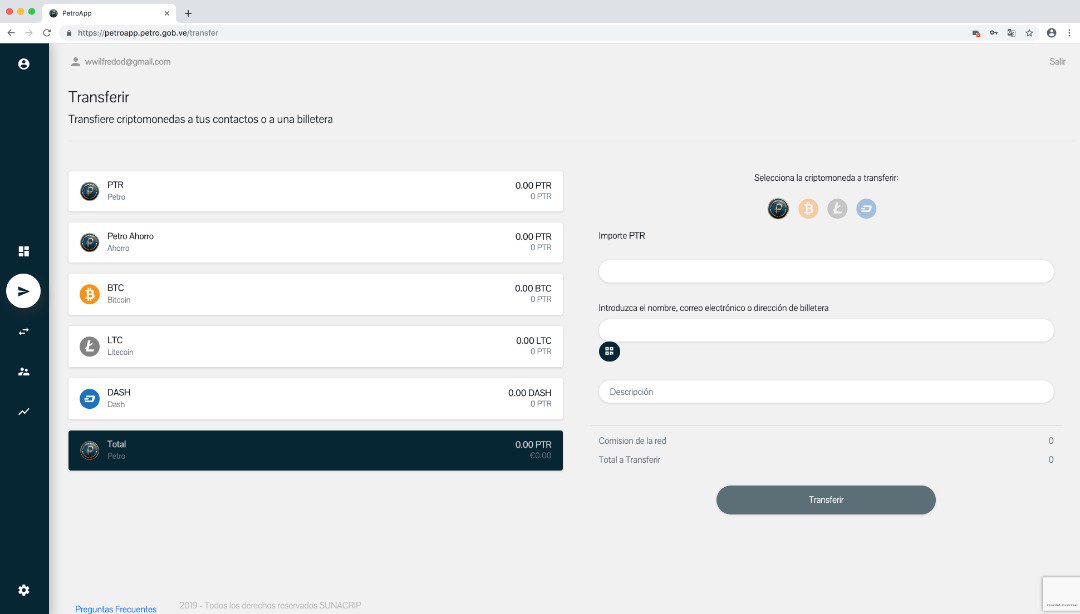Image resolution: width=1080 pixels, height=614 pixels.
Task: Open a new browser tab
Action: pos(188,13)
